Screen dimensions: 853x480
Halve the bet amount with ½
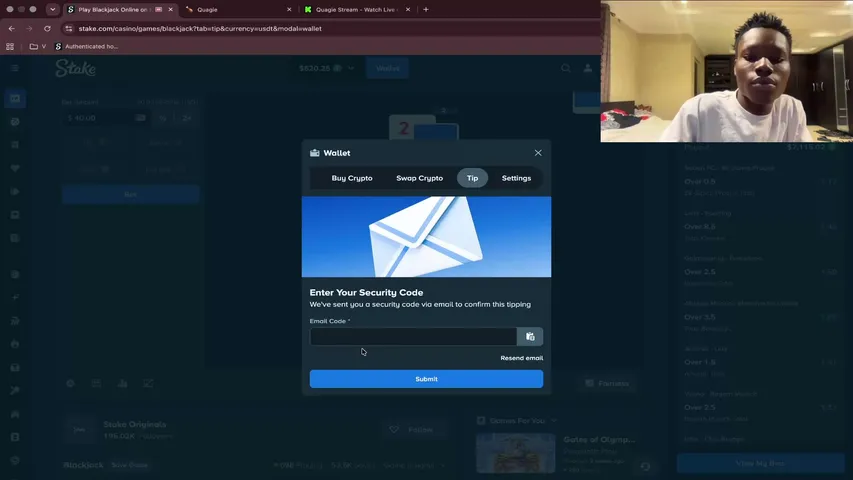pyautogui.click(x=163, y=118)
